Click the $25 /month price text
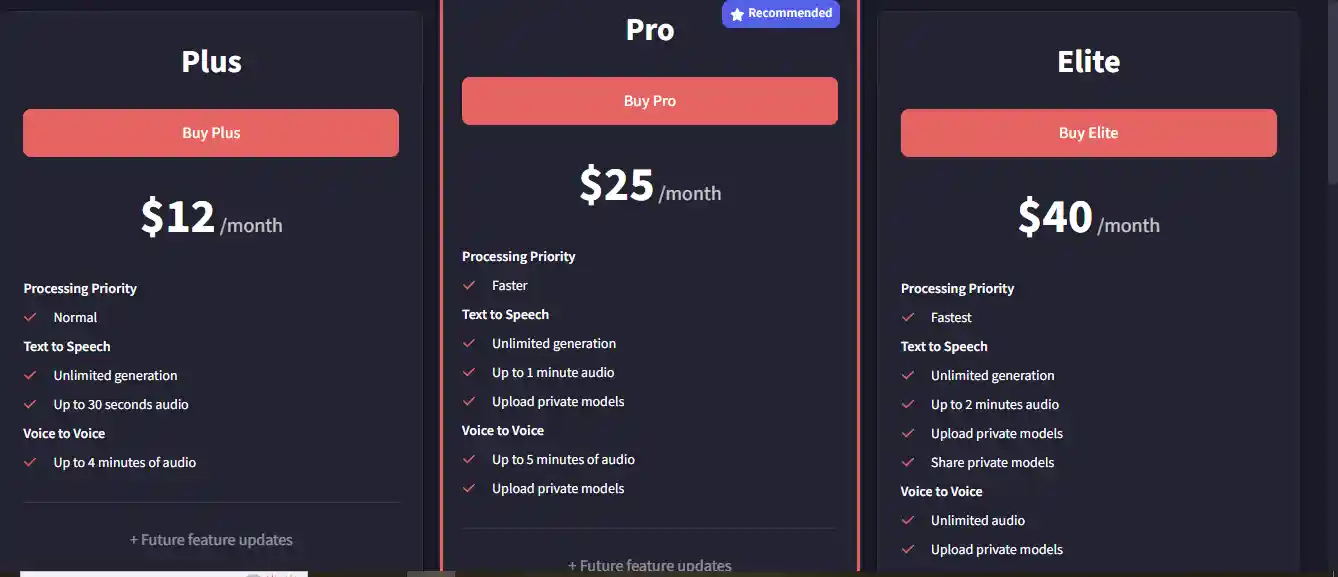The image size is (1338, 577). pyautogui.click(x=650, y=186)
